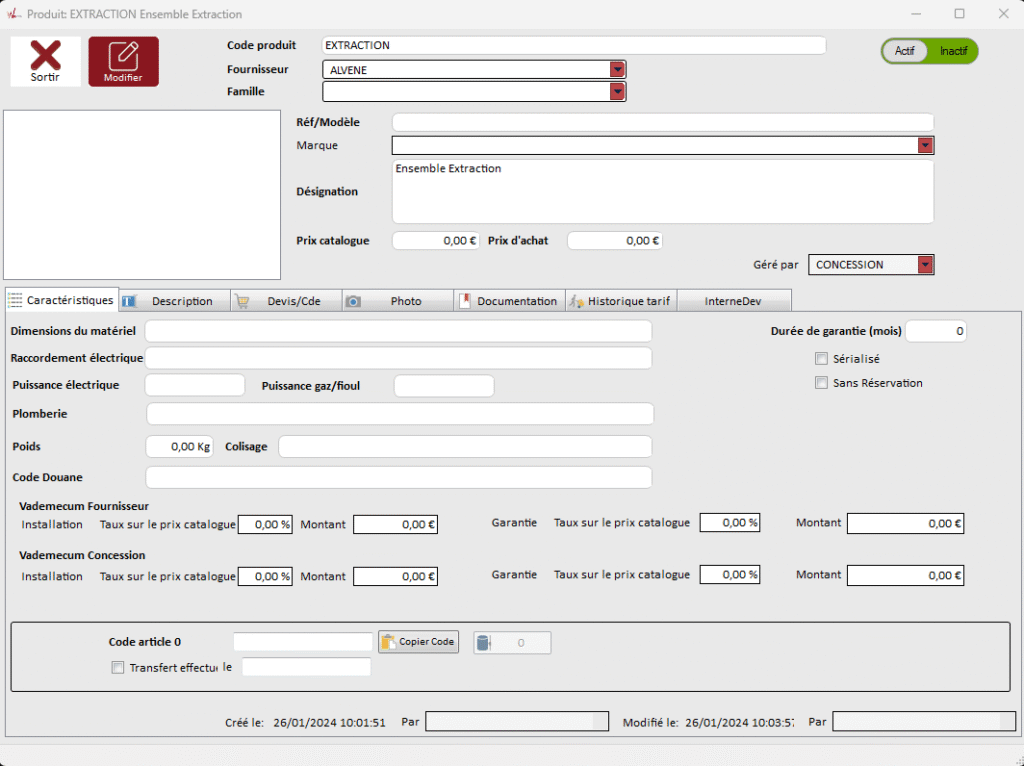
Task: Switch the status toggle to Inactif
Action: point(952,51)
